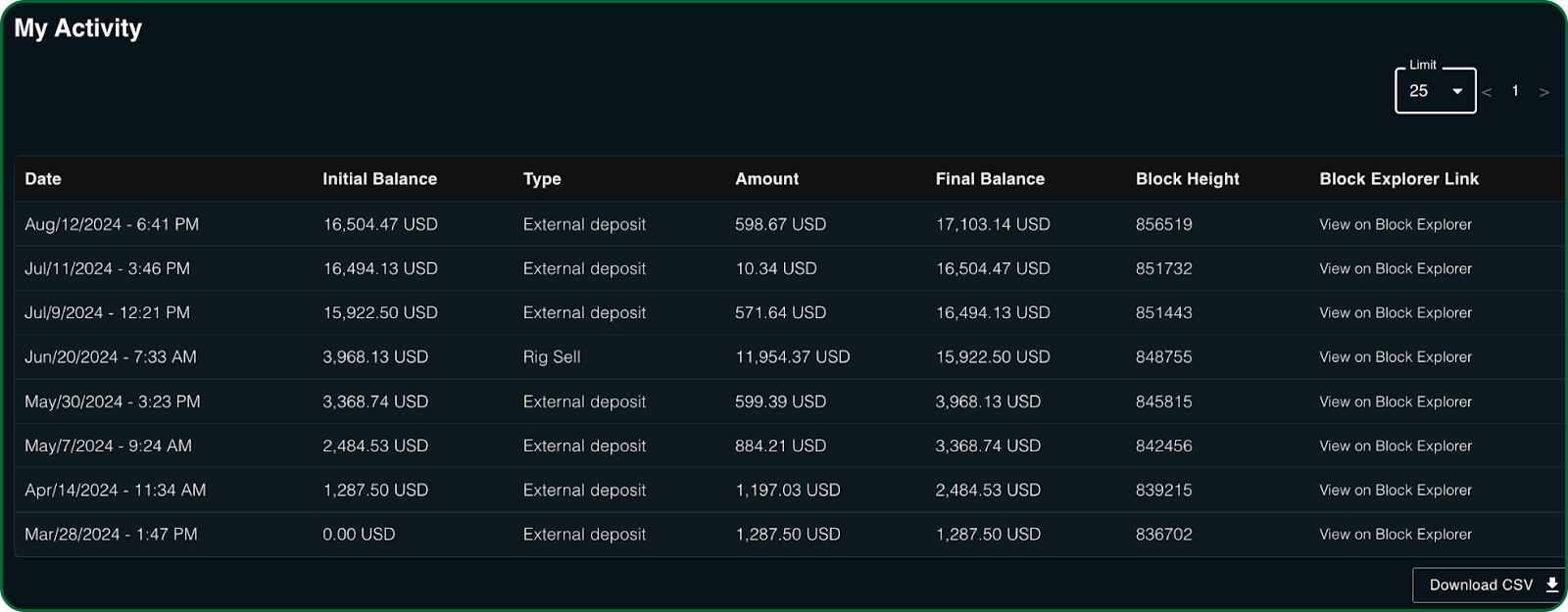Open Block Explorer link for block 836702
This screenshot has height=612, width=1568.
tap(1396, 535)
